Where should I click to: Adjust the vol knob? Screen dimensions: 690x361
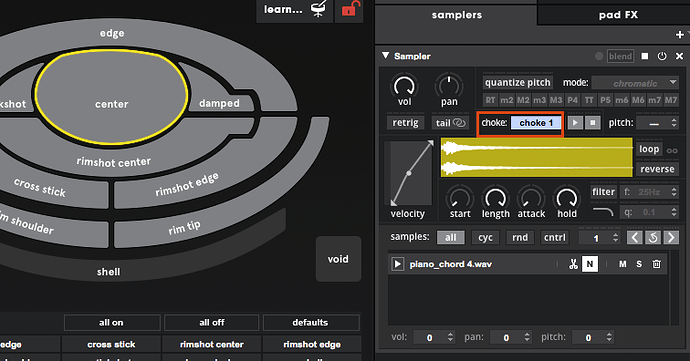(x=404, y=86)
